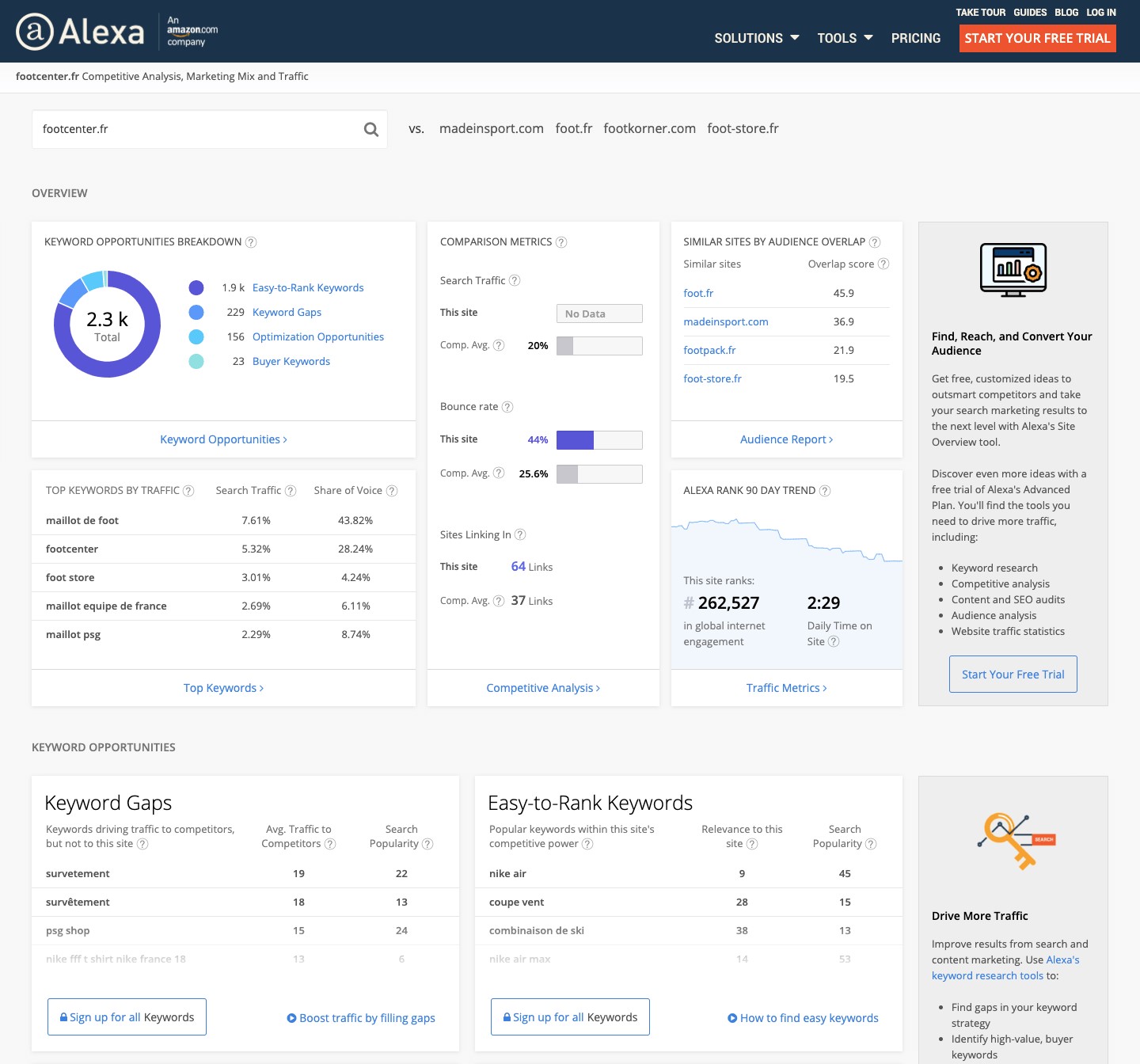Open Keyword Gaps link in breakdown

[287, 313]
